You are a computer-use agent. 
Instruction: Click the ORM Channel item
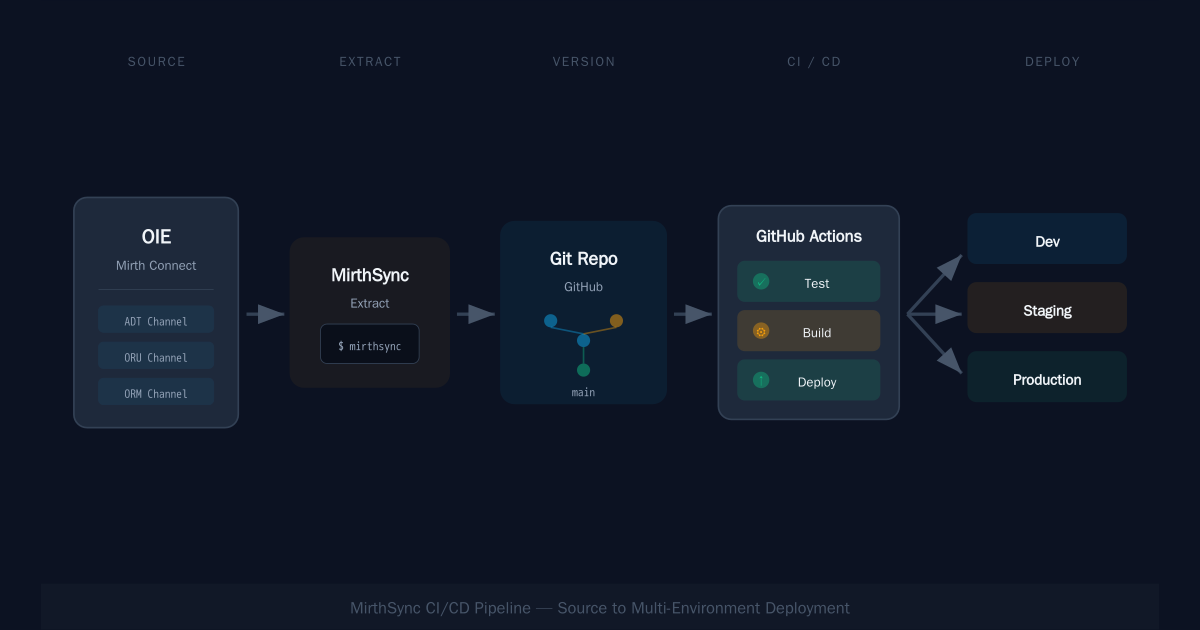pyautogui.click(x=156, y=392)
